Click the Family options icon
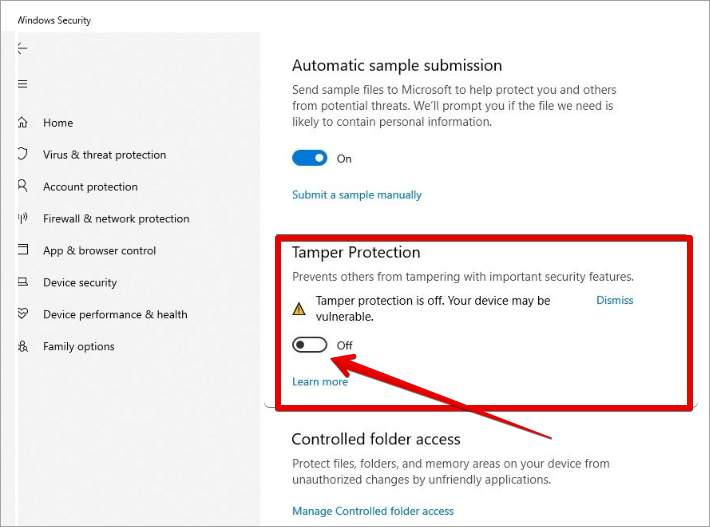Screen dimensions: 710x527 pyautogui.click(x=22, y=347)
